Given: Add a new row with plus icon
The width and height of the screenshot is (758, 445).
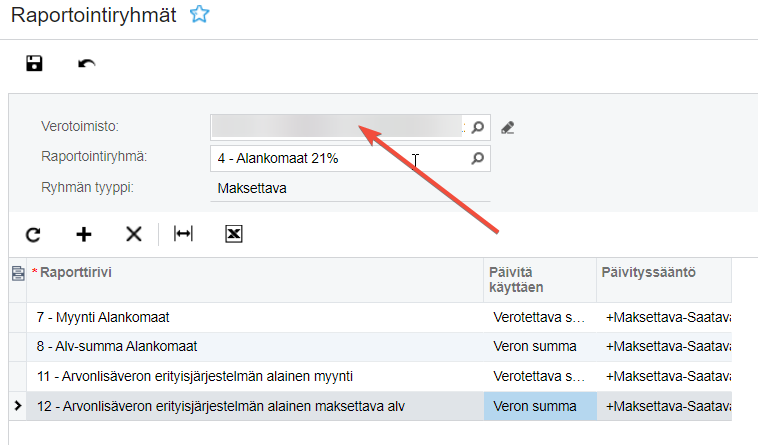Looking at the screenshot, I should pyautogui.click(x=84, y=234).
